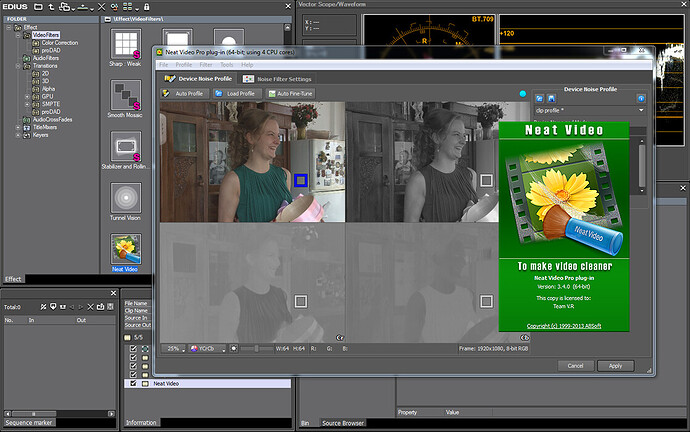Click the set marker icon in Sequence marker panel

click(53, 307)
